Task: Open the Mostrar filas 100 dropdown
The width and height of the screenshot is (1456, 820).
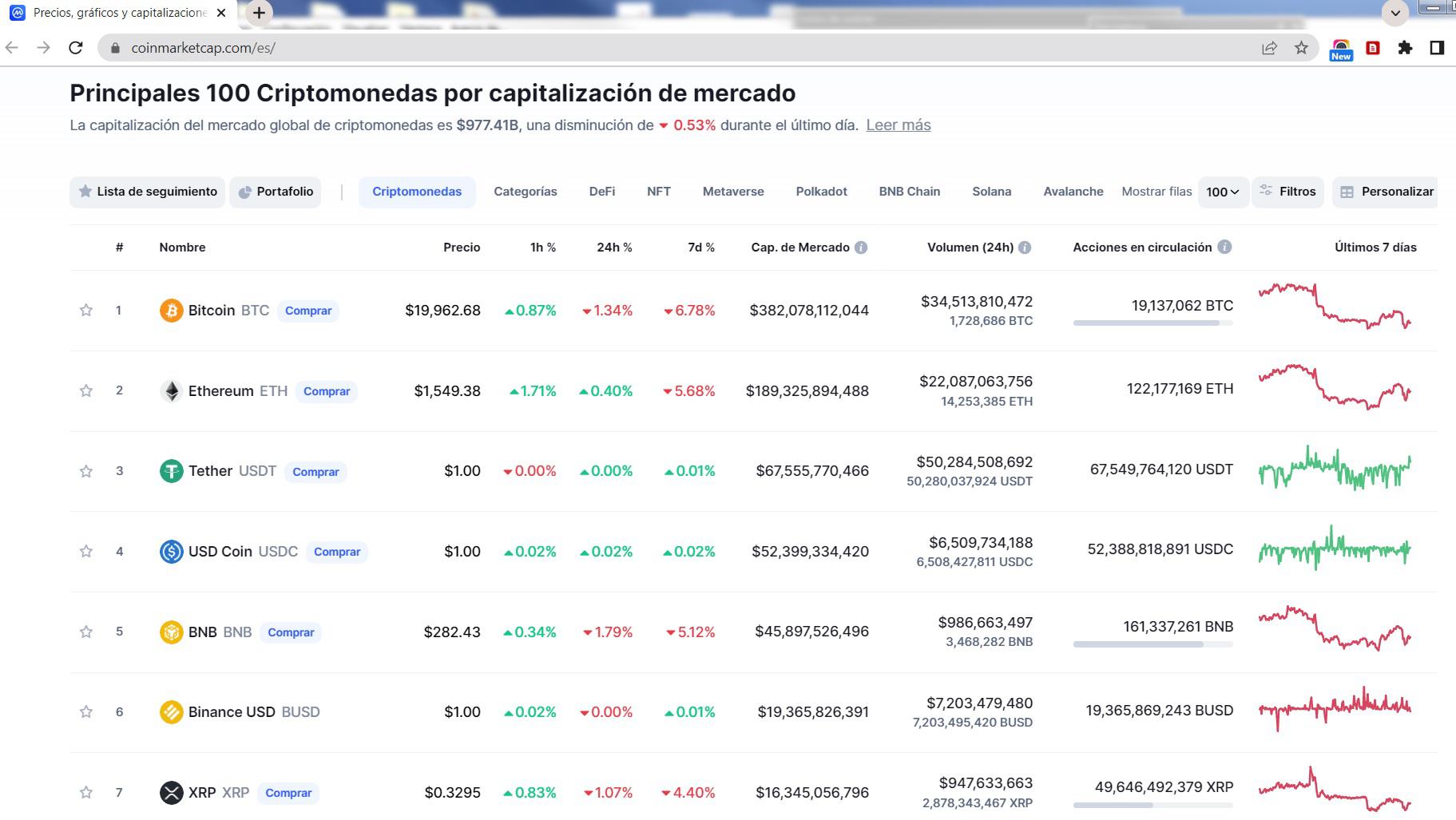Action: click(1223, 192)
